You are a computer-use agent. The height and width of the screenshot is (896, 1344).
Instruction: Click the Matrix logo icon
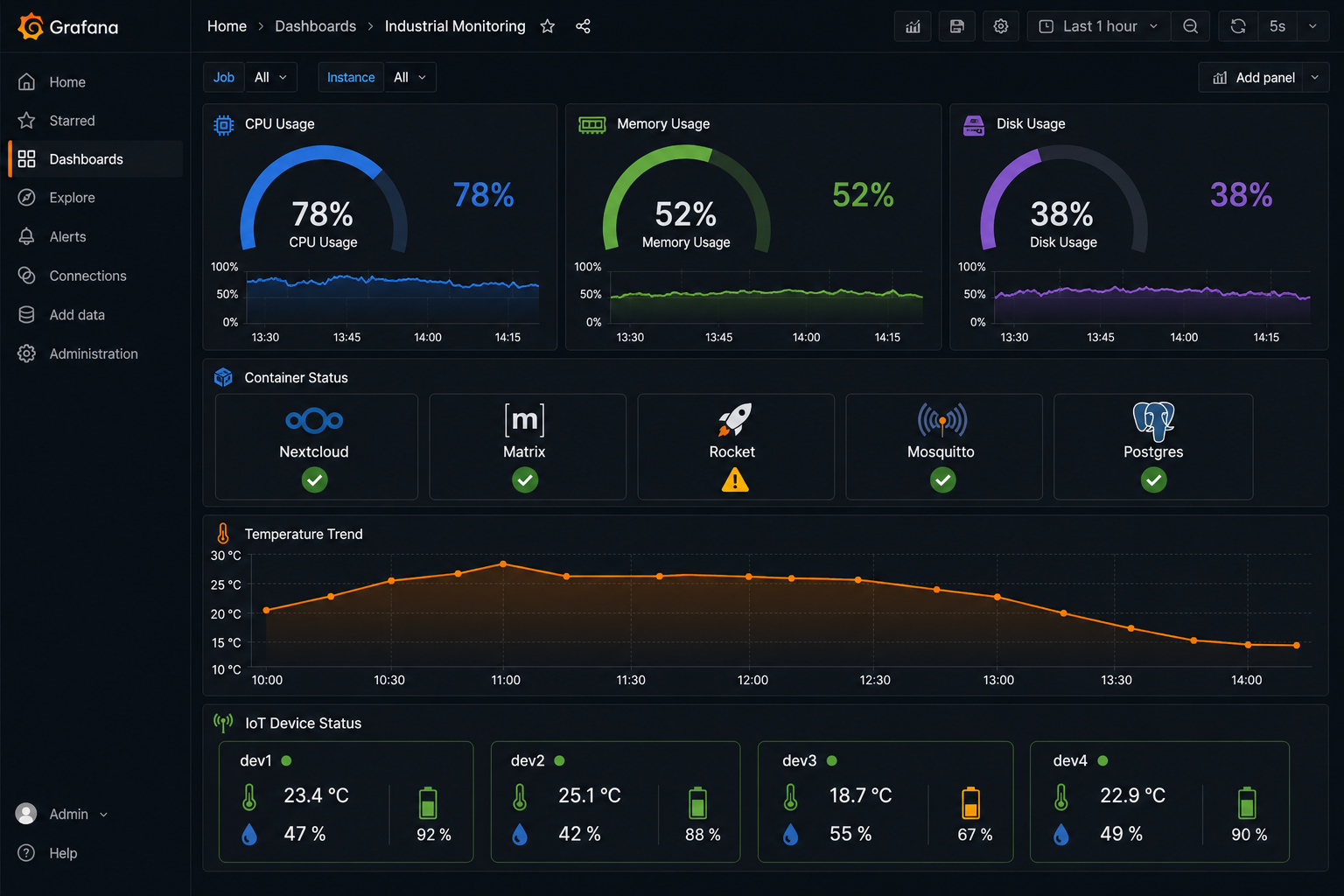click(x=524, y=420)
